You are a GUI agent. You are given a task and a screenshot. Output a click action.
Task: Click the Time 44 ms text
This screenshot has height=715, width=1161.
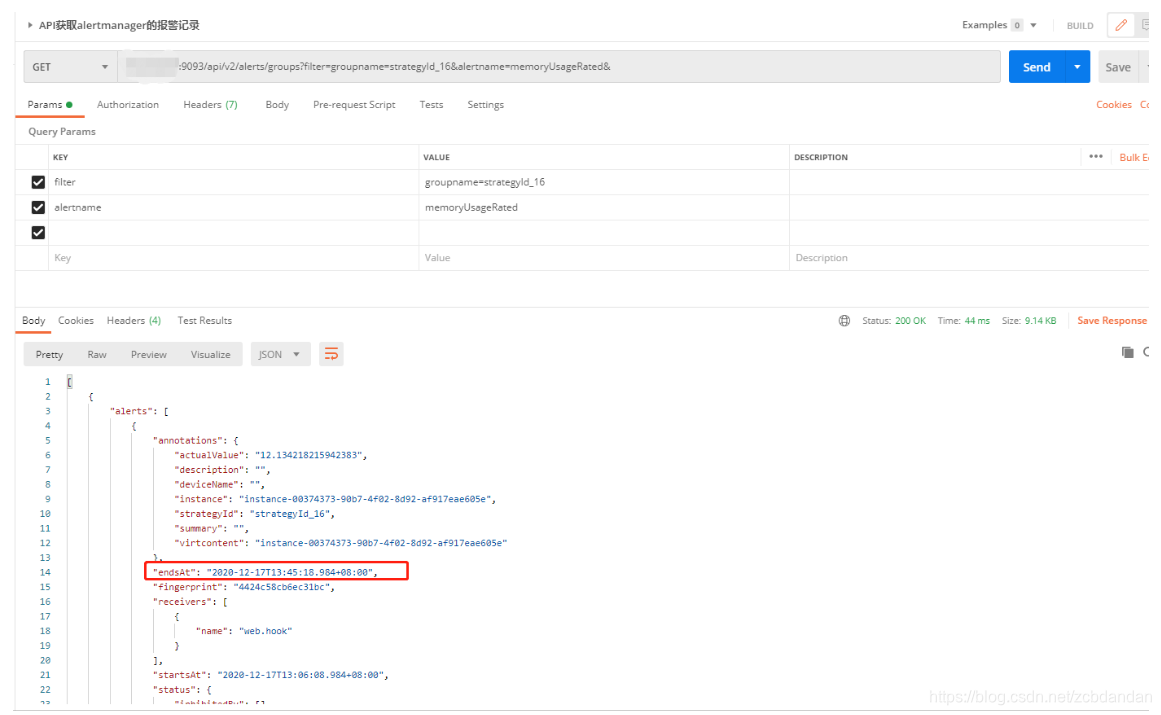[963, 320]
